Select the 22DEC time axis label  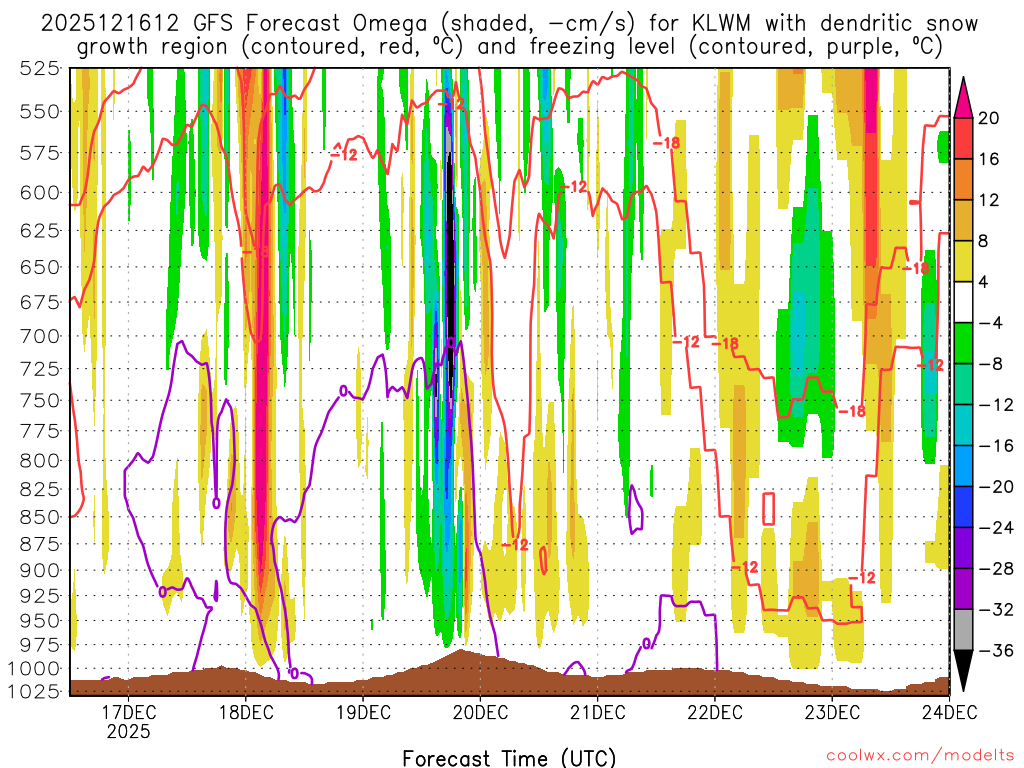point(715,712)
